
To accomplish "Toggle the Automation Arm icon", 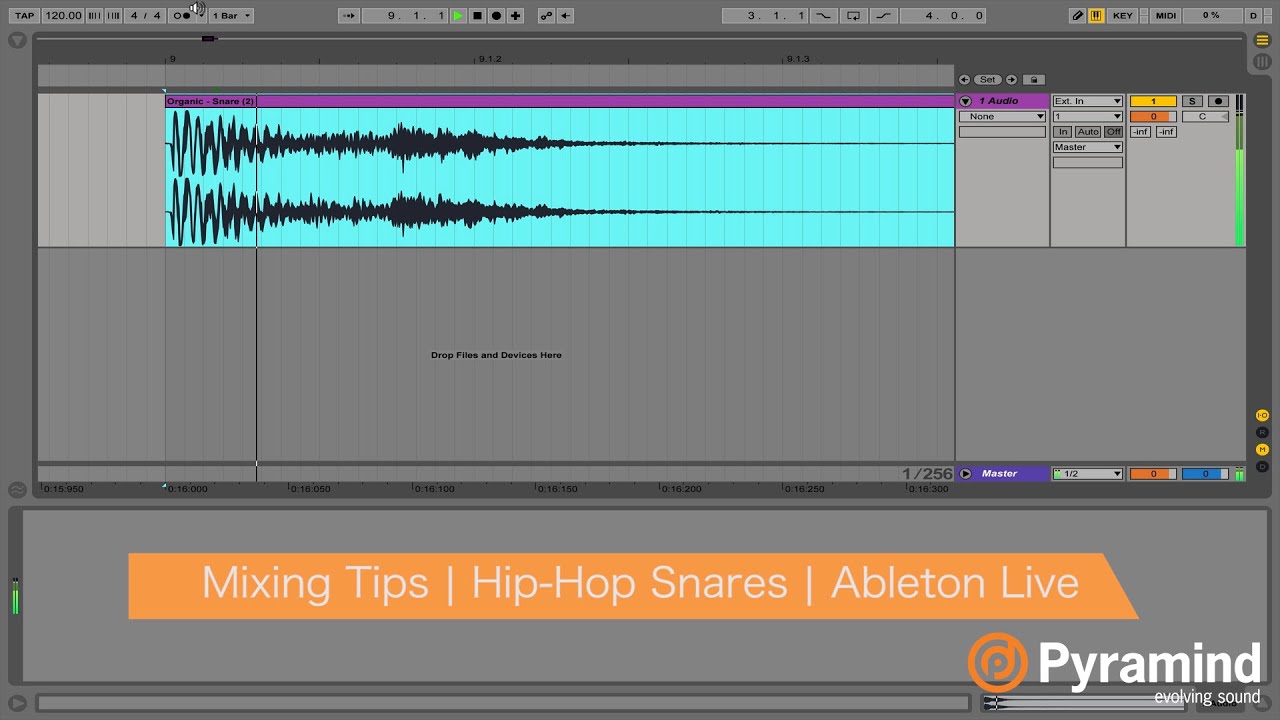I will point(546,15).
